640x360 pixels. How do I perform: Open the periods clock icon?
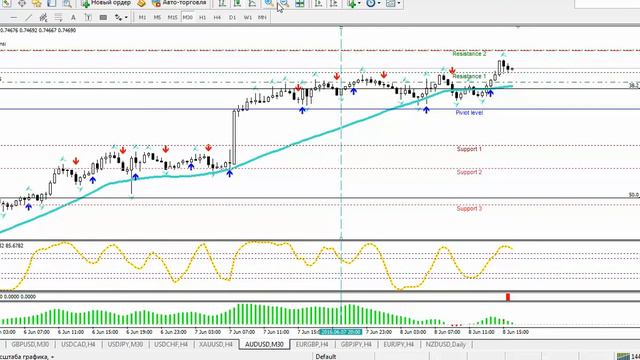click(x=371, y=3)
